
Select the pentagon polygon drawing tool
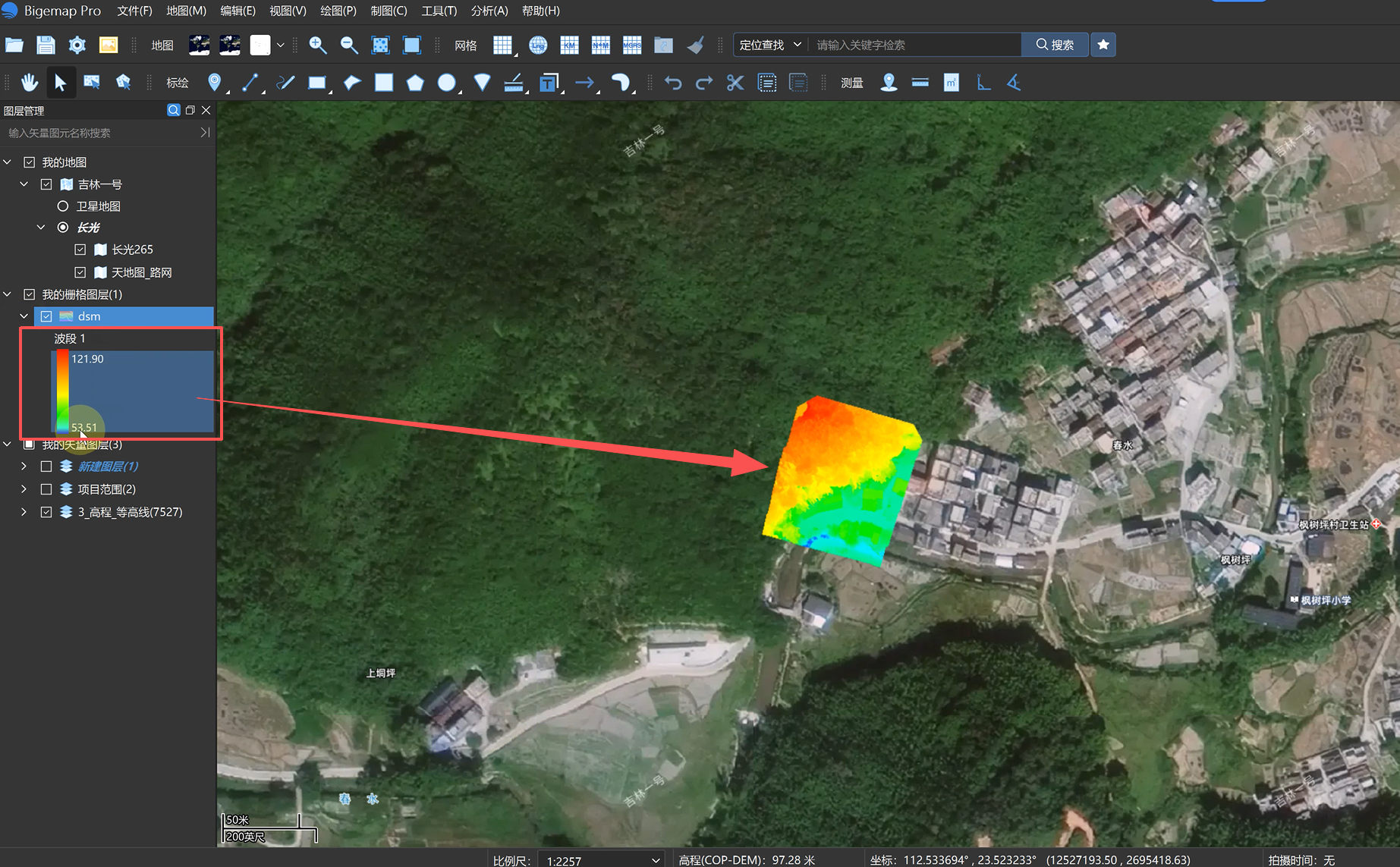[415, 82]
